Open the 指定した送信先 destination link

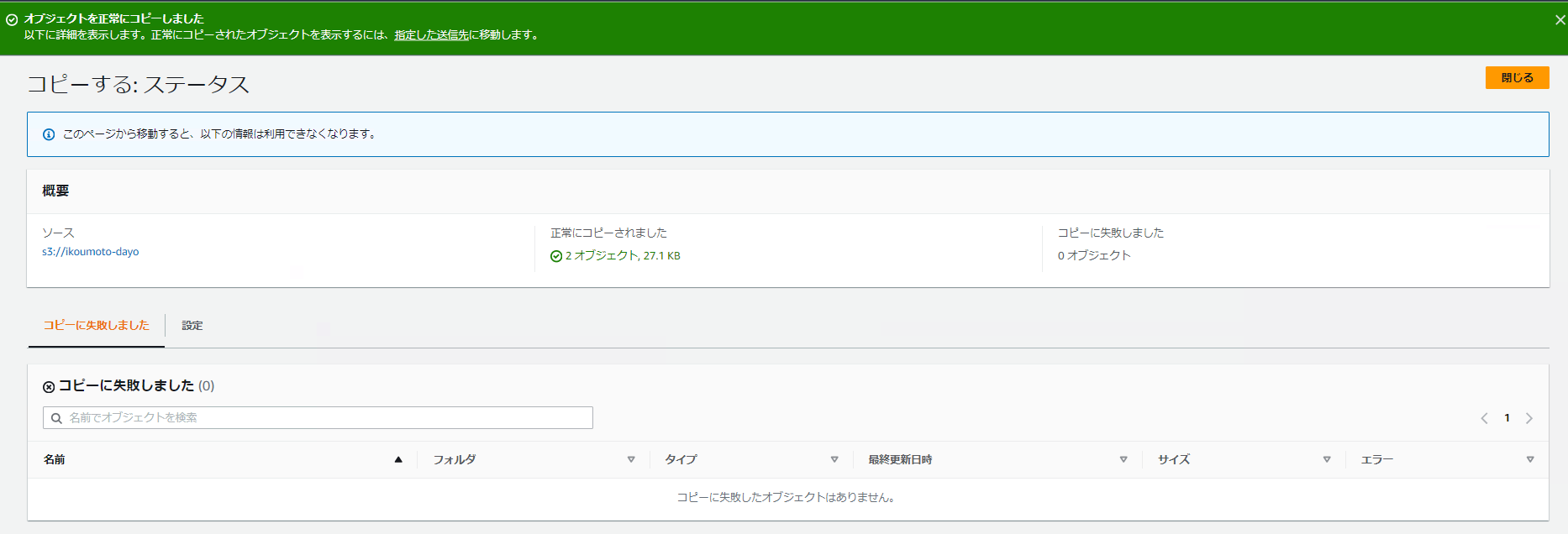[x=431, y=35]
